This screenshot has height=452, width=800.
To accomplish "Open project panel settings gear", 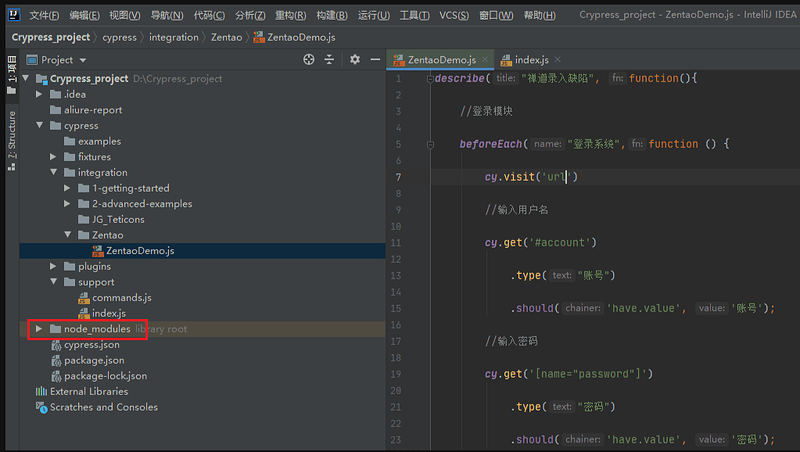I will tap(355, 60).
